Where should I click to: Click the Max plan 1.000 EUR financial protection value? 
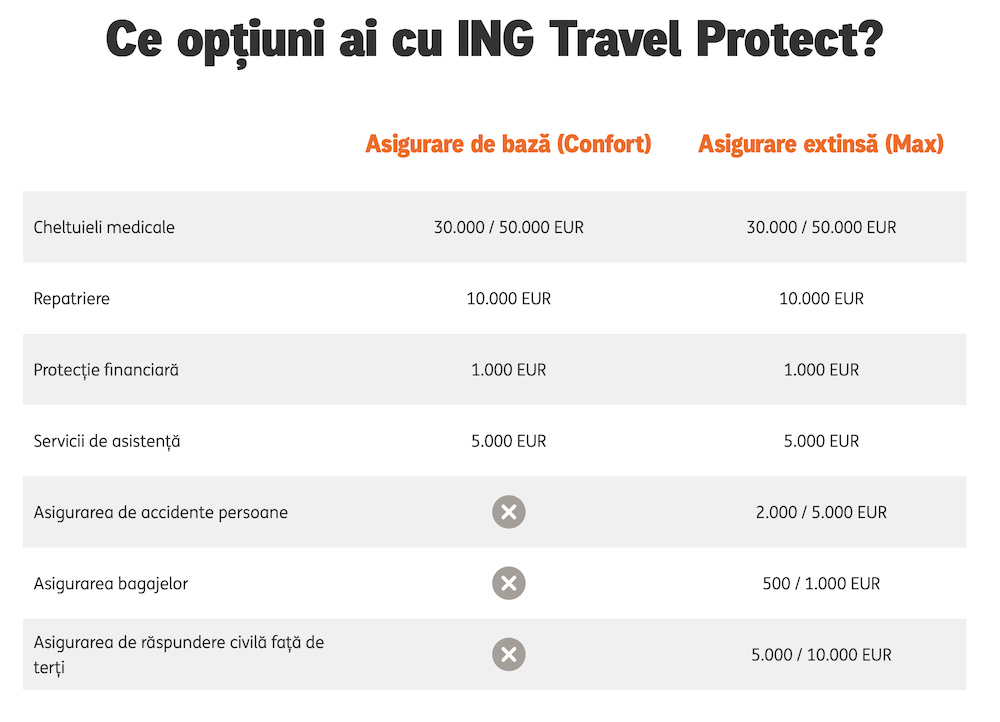821,370
